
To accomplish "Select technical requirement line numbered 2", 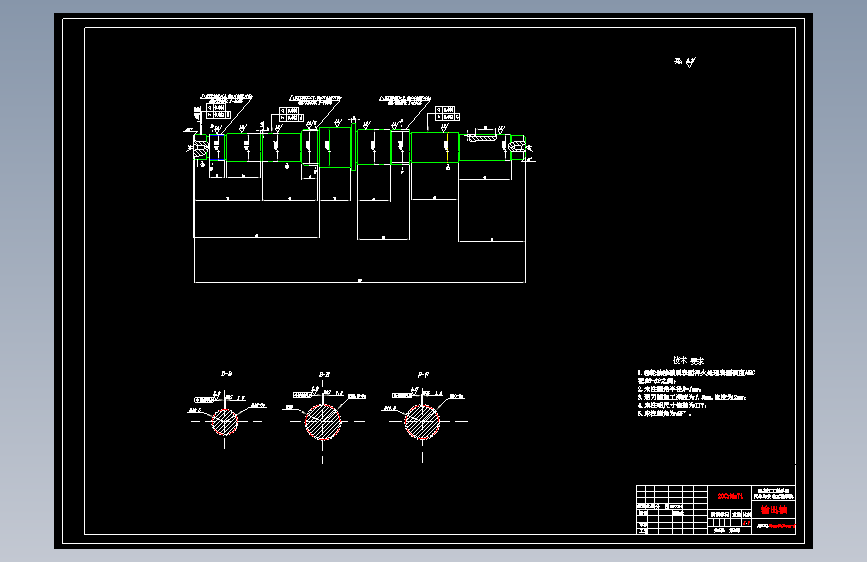I will [x=669, y=389].
